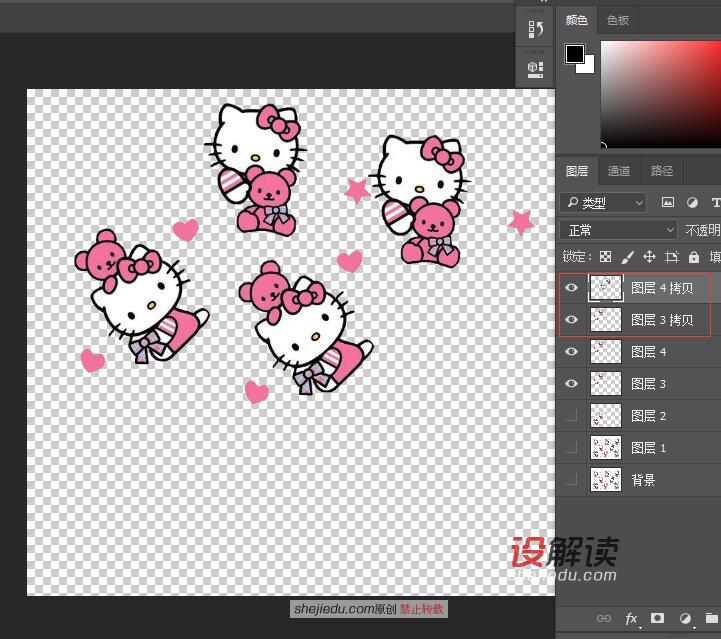This screenshot has width=721, height=639.
Task: Click the link layers icon
Action: tap(604, 619)
